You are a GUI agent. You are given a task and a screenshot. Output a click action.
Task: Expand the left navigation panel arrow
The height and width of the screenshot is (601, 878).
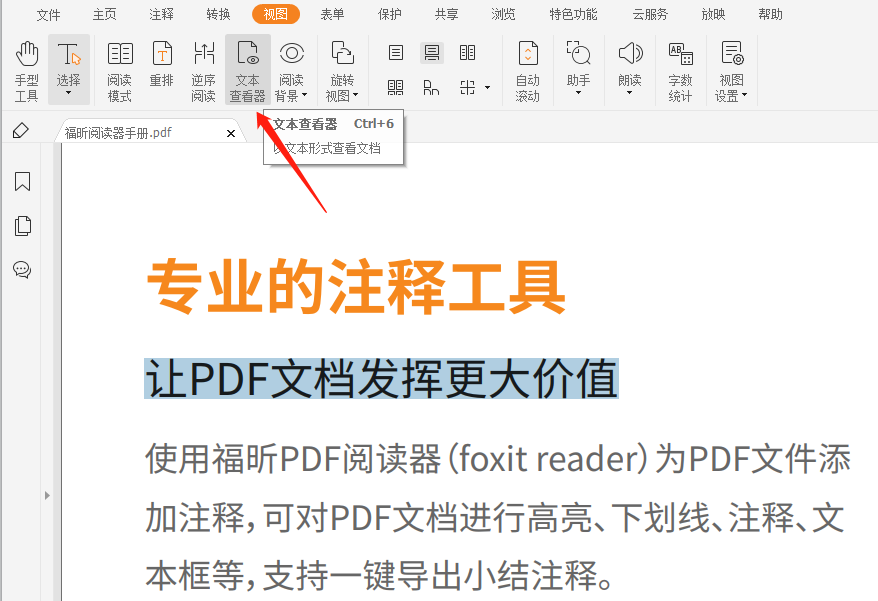pyautogui.click(x=47, y=495)
